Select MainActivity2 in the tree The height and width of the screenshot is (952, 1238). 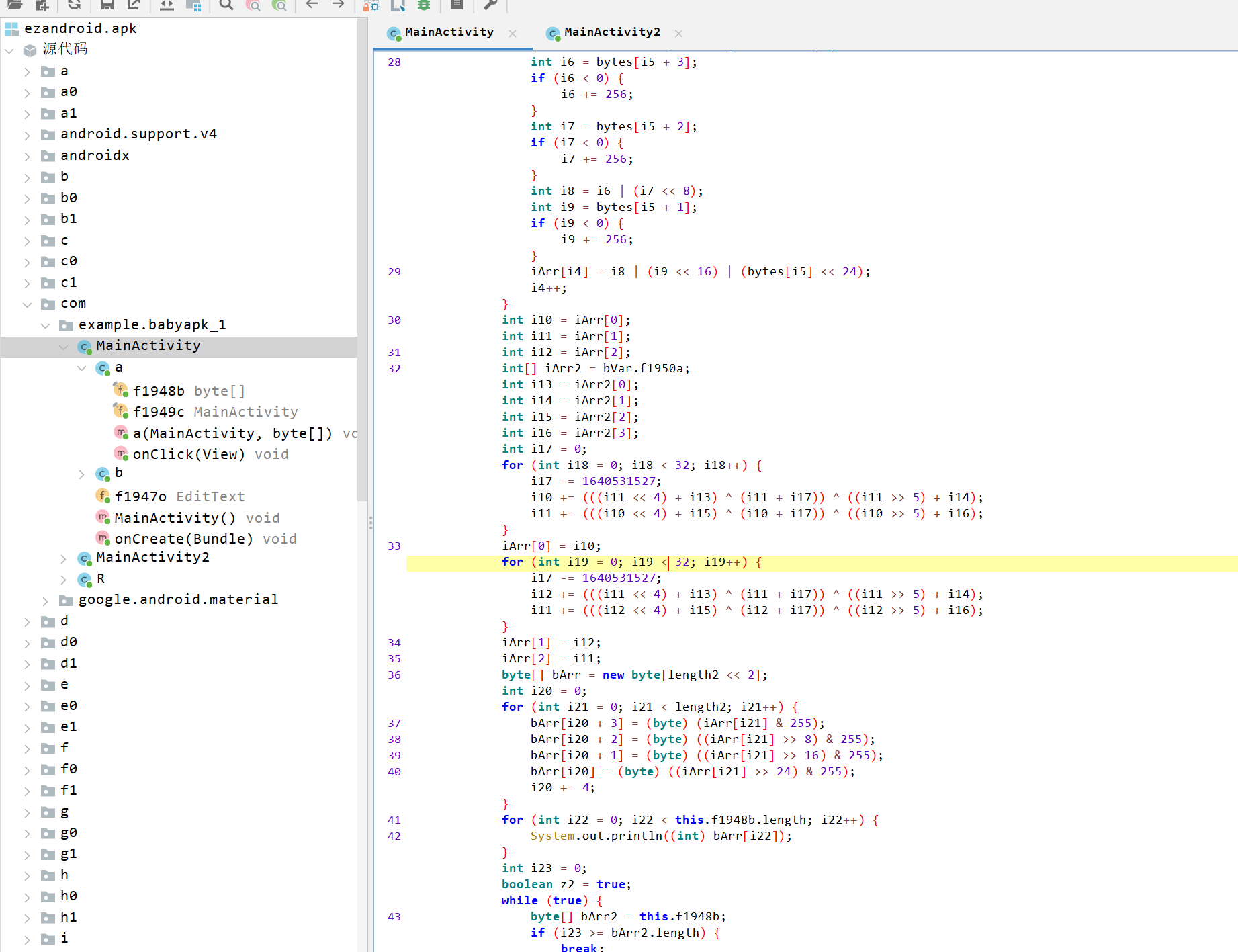[152, 557]
